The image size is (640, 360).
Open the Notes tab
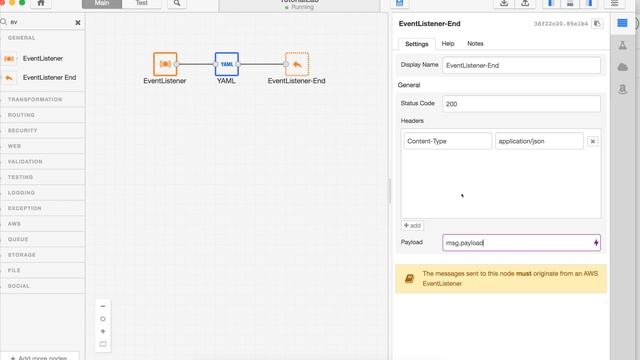(475, 44)
